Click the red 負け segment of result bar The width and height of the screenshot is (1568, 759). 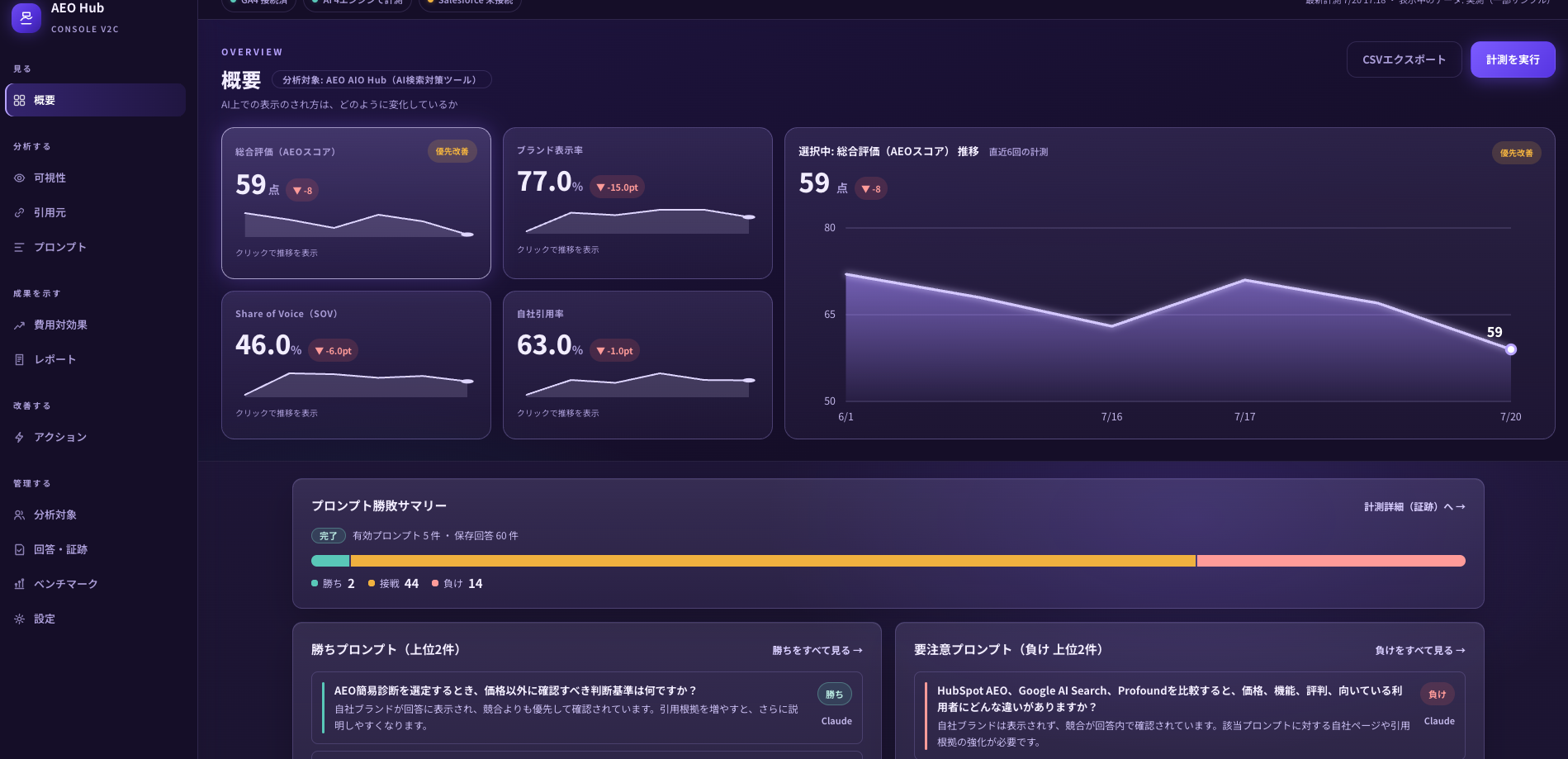(1331, 561)
